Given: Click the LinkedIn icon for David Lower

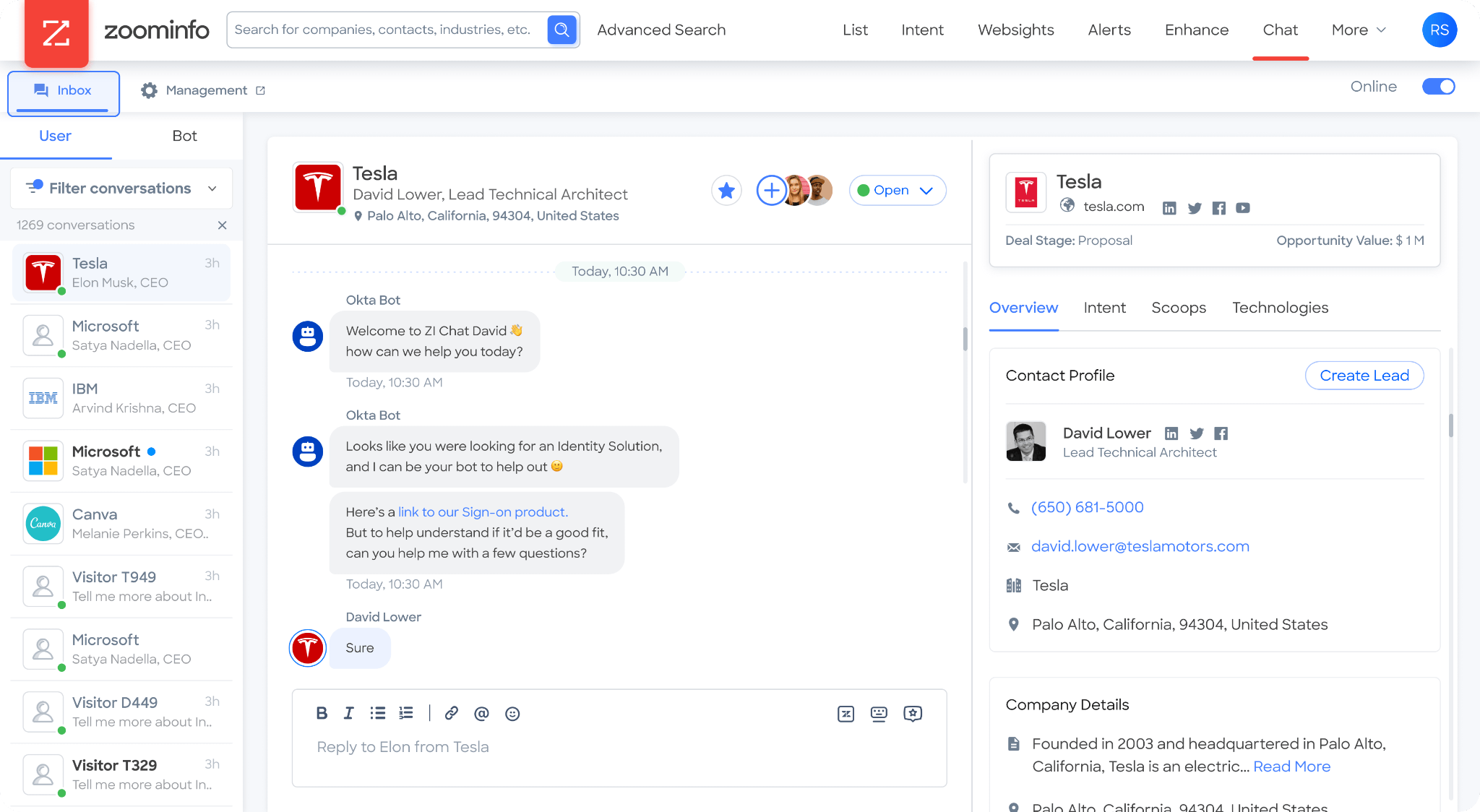Looking at the screenshot, I should click(1172, 432).
